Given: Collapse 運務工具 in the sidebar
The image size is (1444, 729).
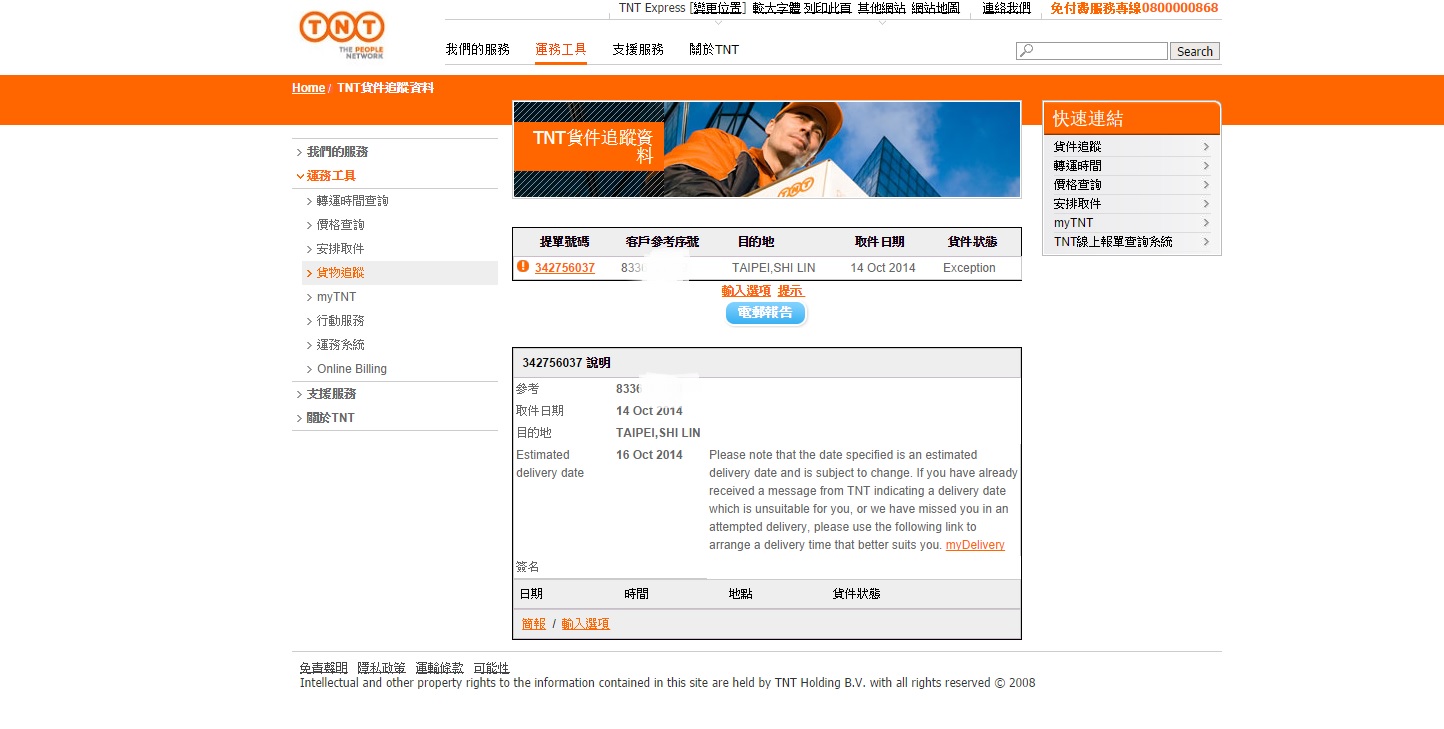Looking at the screenshot, I should [x=331, y=176].
